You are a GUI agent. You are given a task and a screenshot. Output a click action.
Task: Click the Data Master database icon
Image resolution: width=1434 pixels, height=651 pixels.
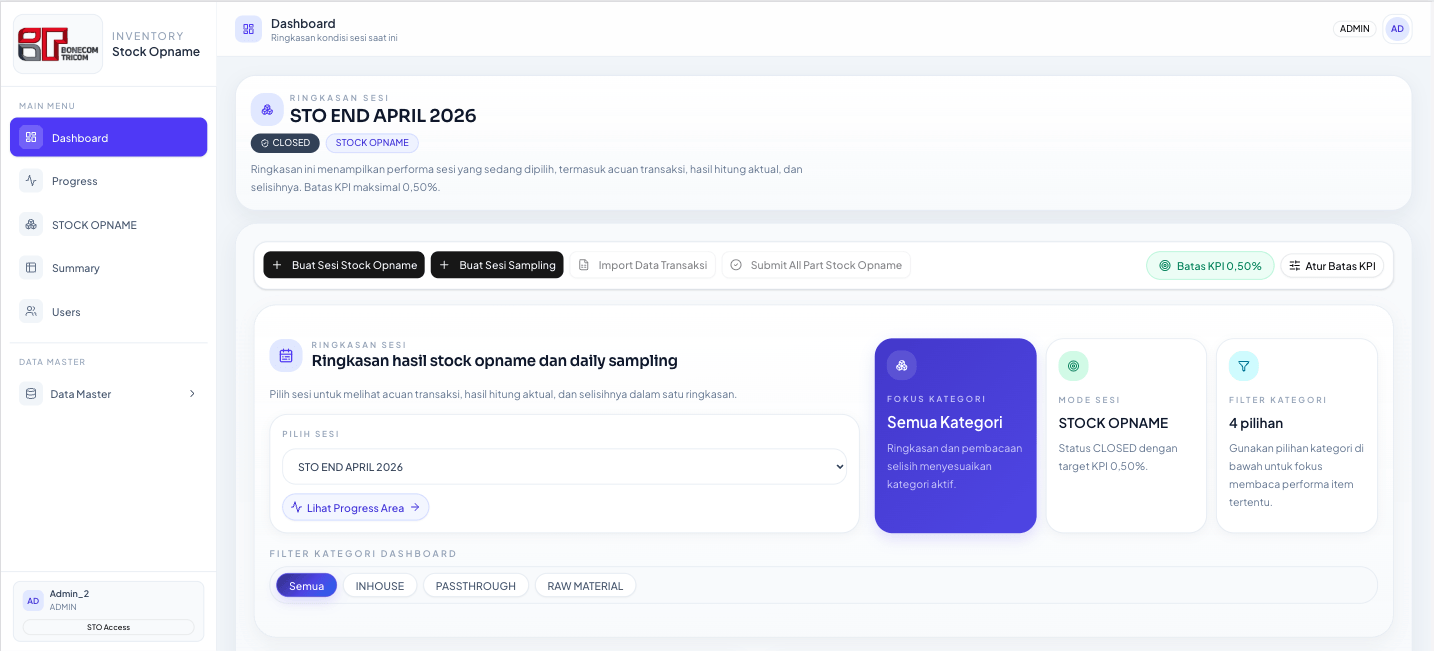(31, 394)
